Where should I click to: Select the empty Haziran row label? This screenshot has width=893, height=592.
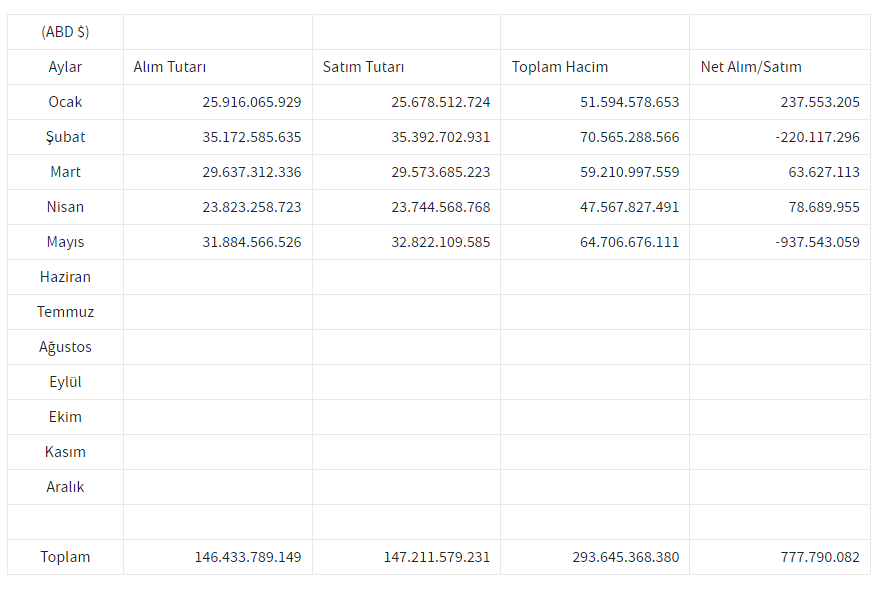pos(65,277)
